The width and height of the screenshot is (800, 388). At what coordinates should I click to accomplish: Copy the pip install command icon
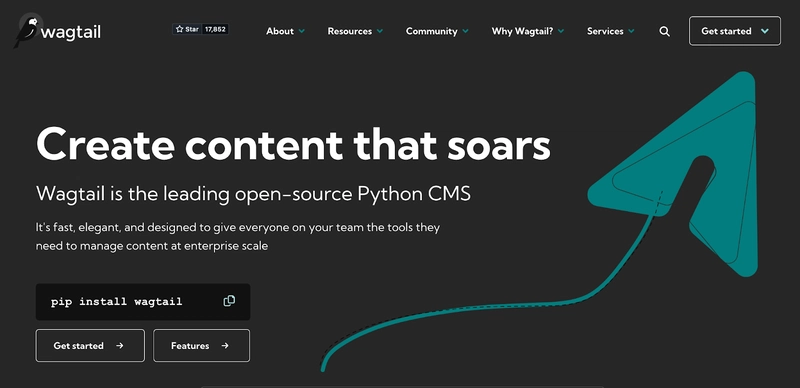click(x=230, y=301)
